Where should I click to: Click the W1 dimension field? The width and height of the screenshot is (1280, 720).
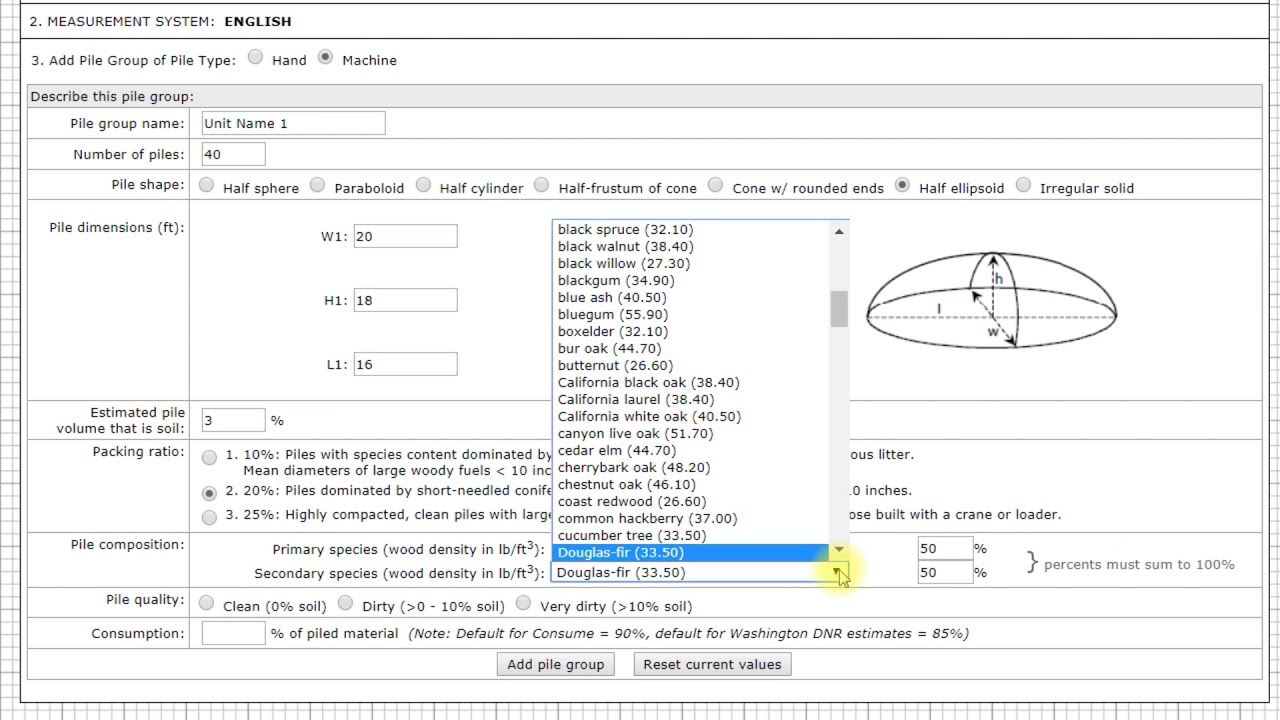click(405, 236)
